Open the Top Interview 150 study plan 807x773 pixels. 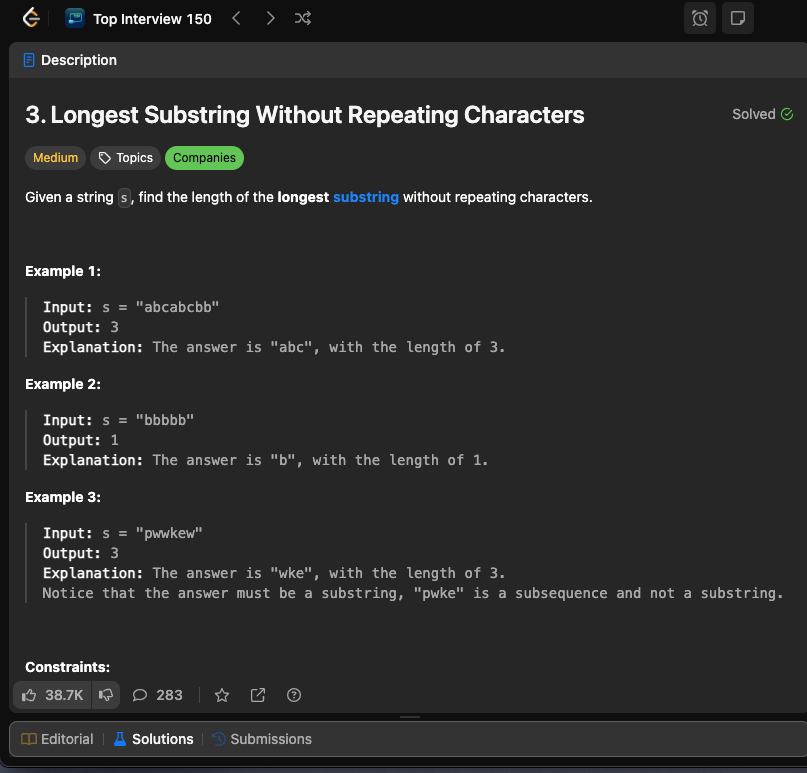138,19
